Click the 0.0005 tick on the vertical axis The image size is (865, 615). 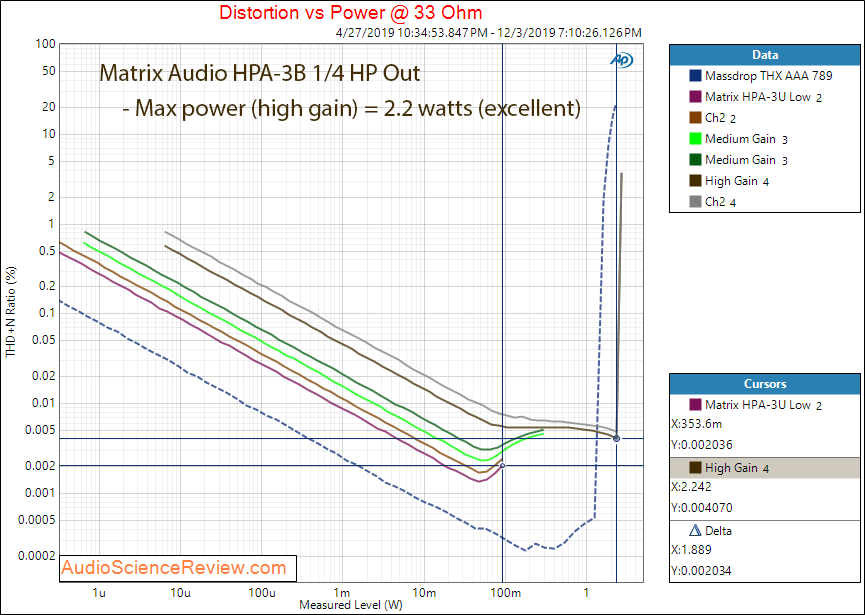[37, 520]
